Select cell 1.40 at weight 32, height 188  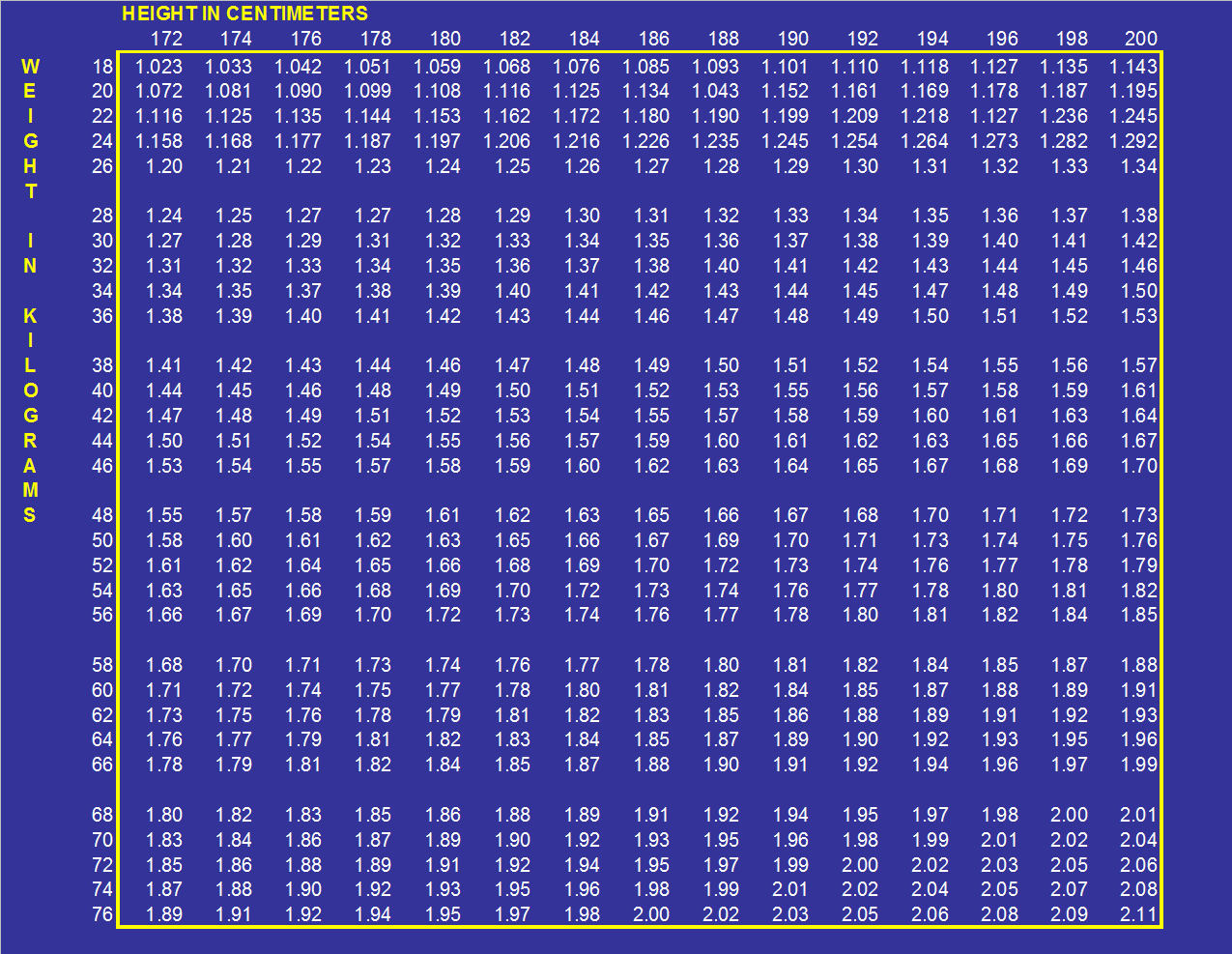pos(721,266)
